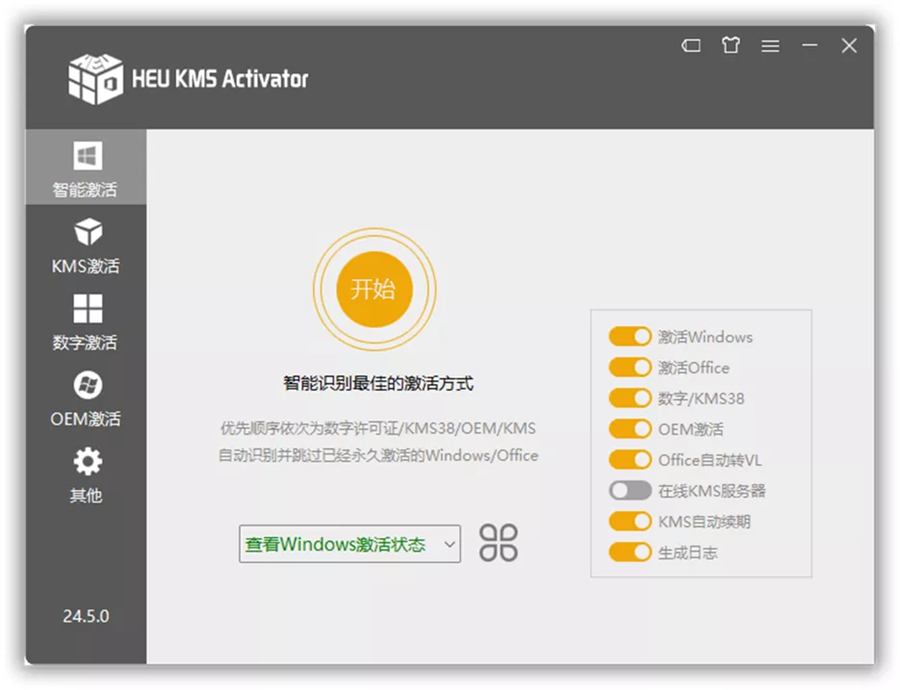Enable the 在线KMS服务器 toggle
This screenshot has height=690, width=900.
[x=630, y=491]
